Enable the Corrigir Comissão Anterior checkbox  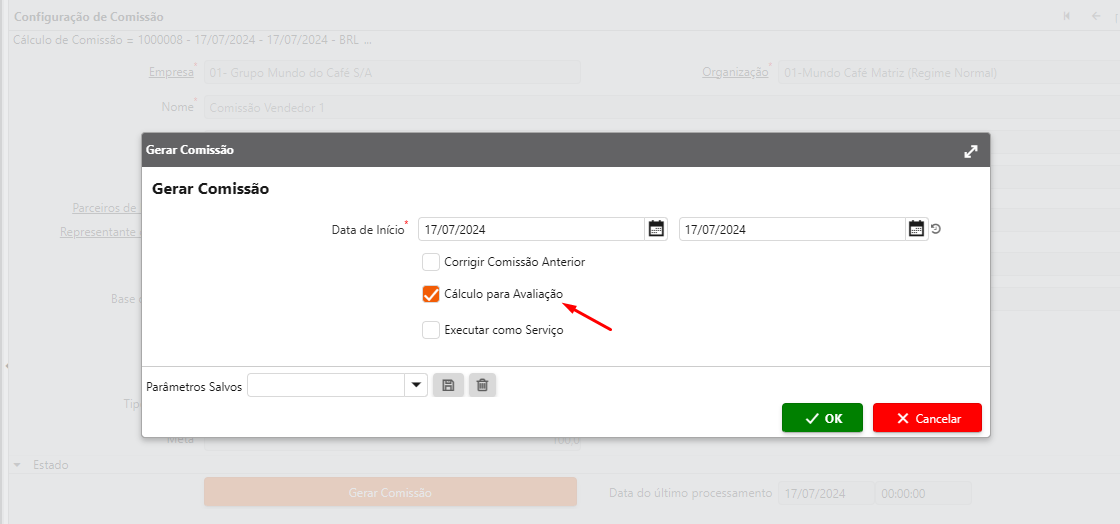coord(431,262)
